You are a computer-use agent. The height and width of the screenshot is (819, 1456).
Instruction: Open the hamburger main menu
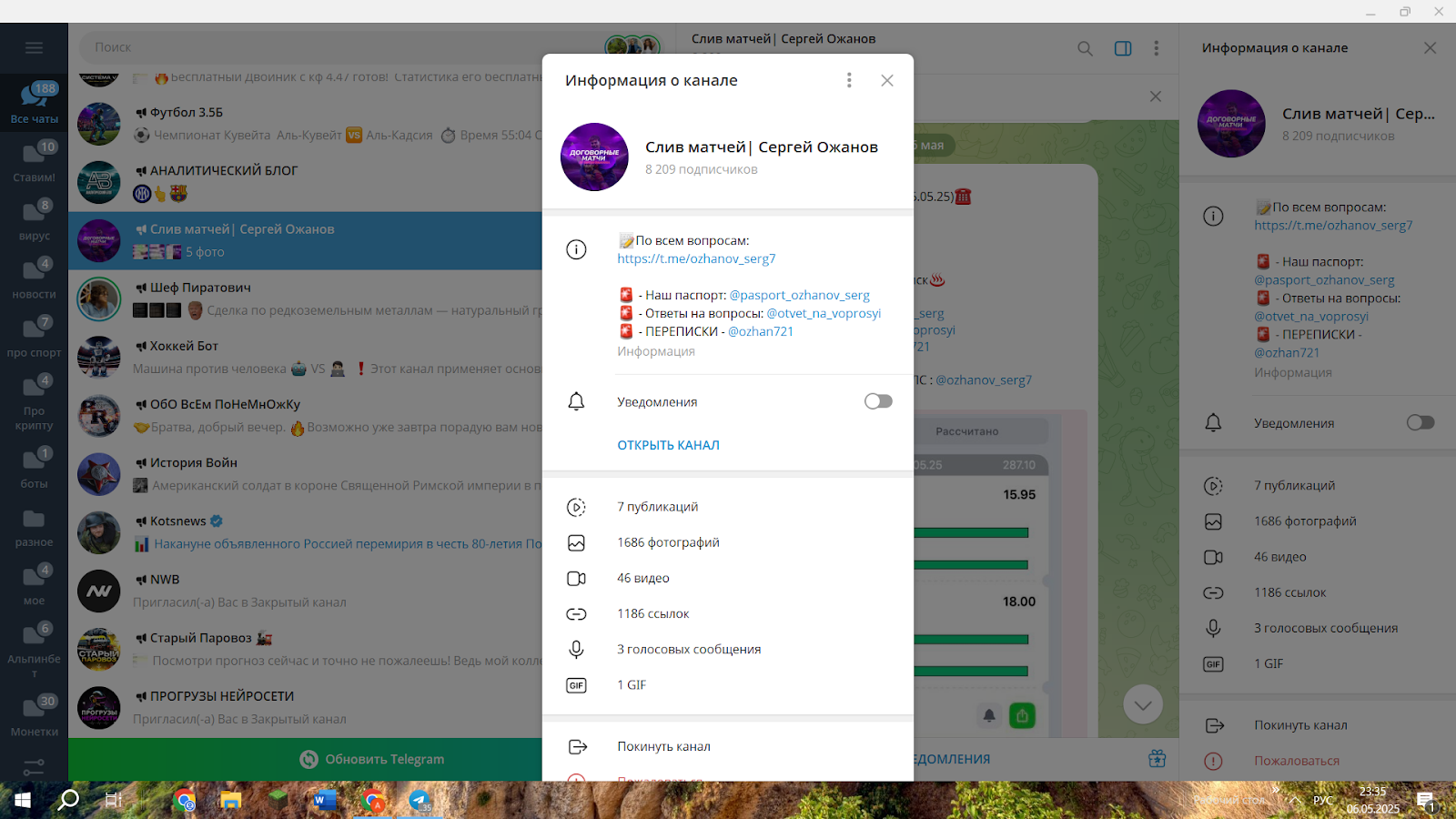click(x=34, y=47)
